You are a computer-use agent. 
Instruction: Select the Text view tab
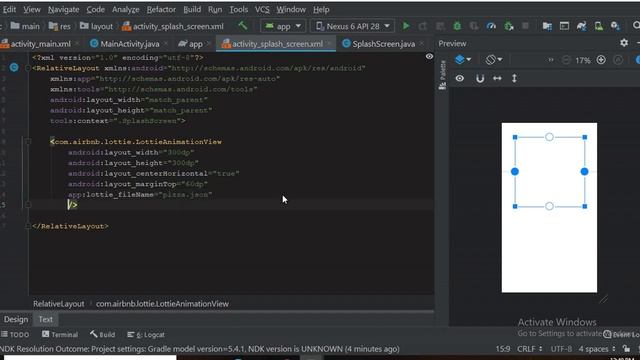click(46, 319)
